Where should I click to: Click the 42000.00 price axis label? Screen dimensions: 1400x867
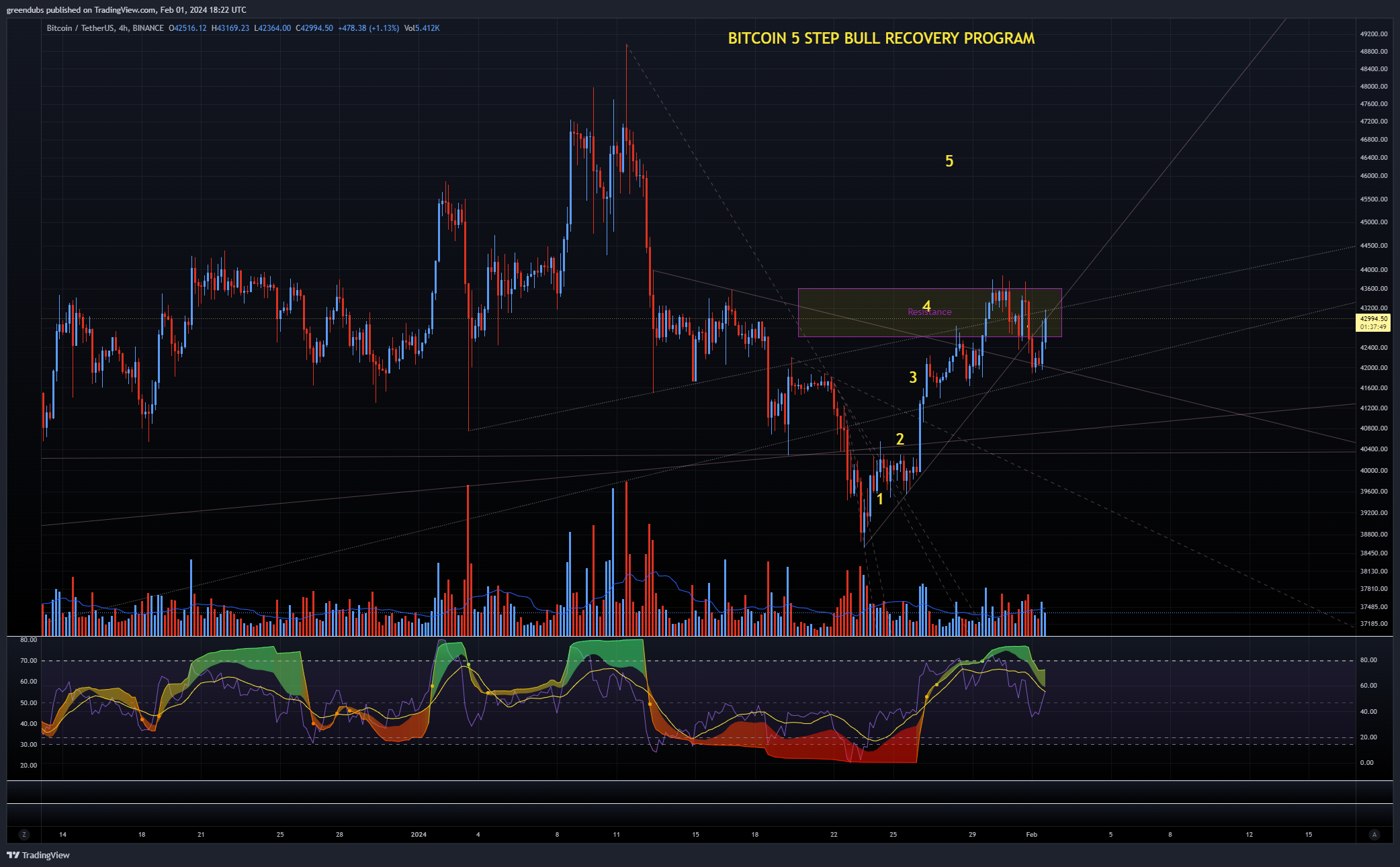pyautogui.click(x=1374, y=368)
